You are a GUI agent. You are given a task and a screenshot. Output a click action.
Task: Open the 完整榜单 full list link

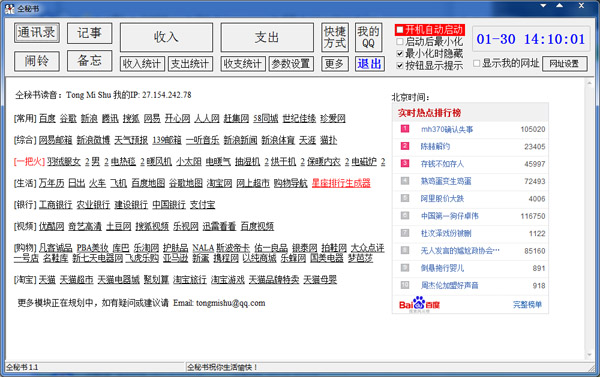point(527,305)
